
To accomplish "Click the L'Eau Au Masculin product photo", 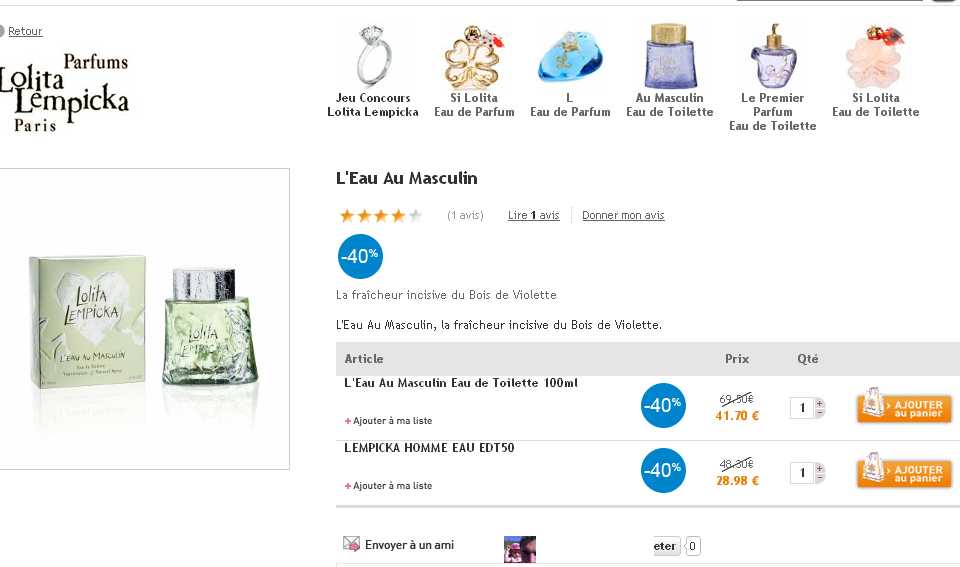I will coord(143,320).
